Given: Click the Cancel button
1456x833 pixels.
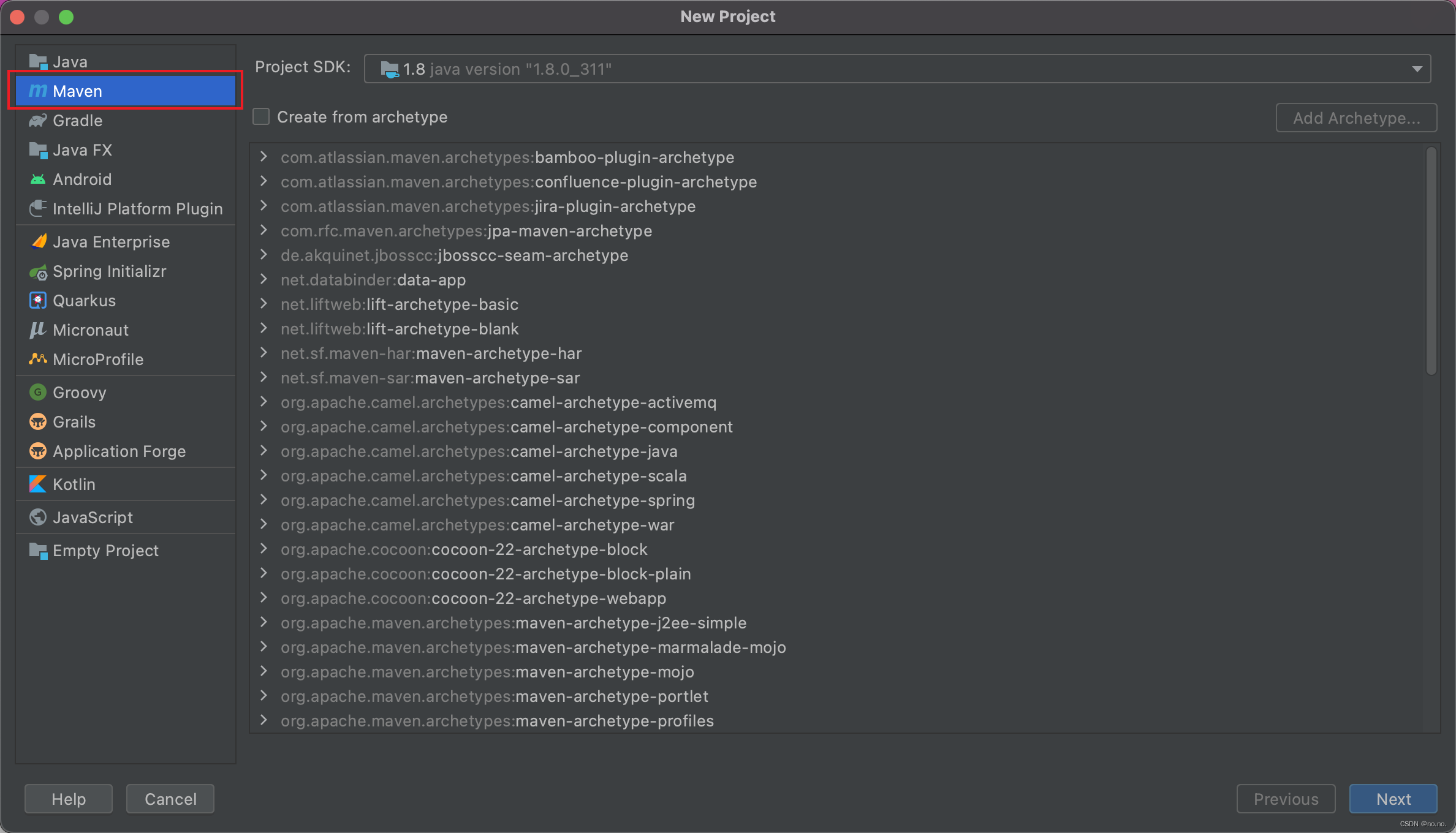Looking at the screenshot, I should tap(170, 799).
